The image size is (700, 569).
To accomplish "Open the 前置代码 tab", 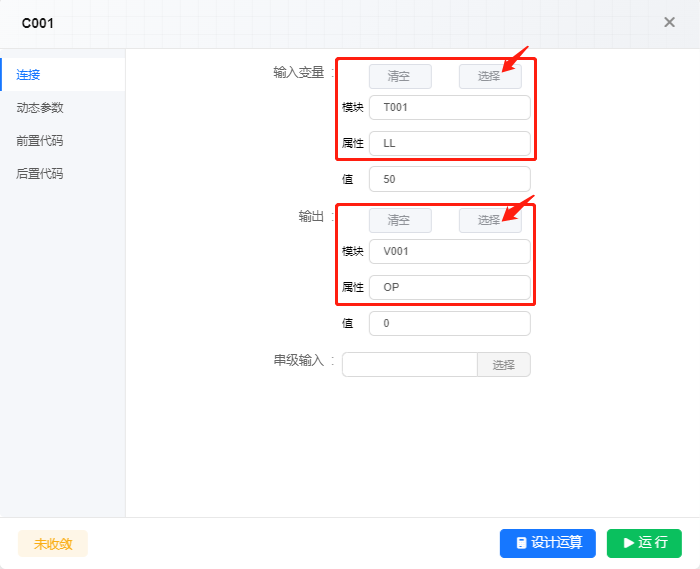I will pos(62,141).
